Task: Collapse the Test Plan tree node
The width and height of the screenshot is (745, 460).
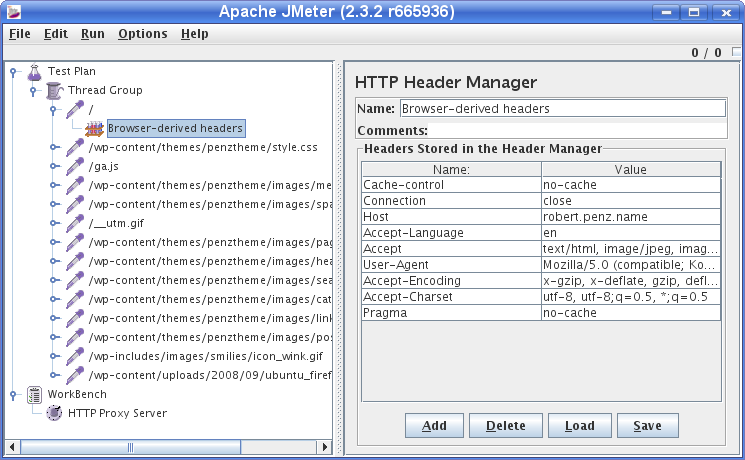Action: tap(13, 72)
